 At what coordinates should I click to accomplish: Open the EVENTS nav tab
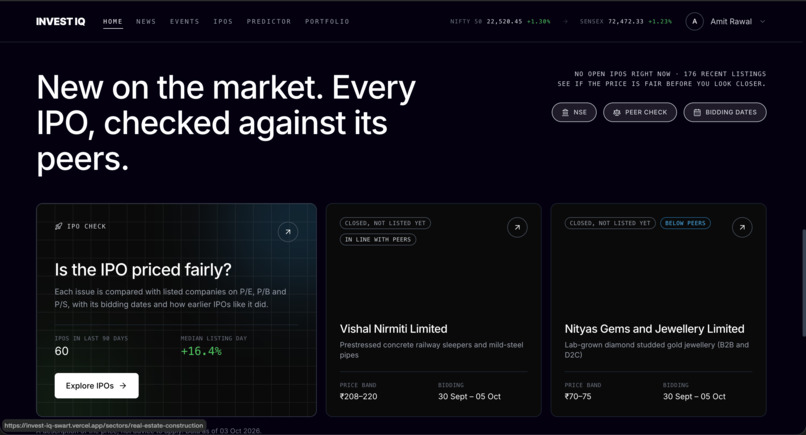pos(185,22)
